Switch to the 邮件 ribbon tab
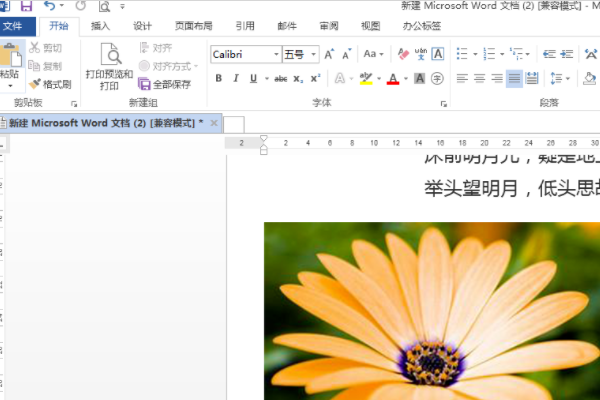The width and height of the screenshot is (600, 400). coord(287,26)
